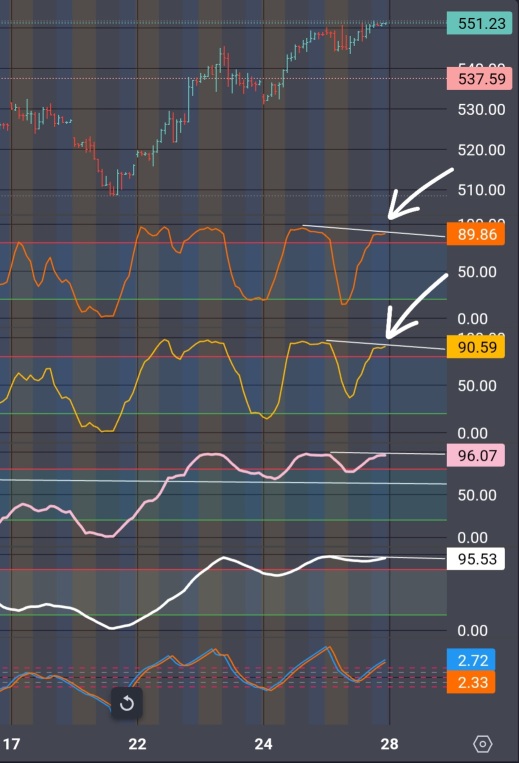
Task: Open chart settings hexagon icon
Action: [483, 744]
